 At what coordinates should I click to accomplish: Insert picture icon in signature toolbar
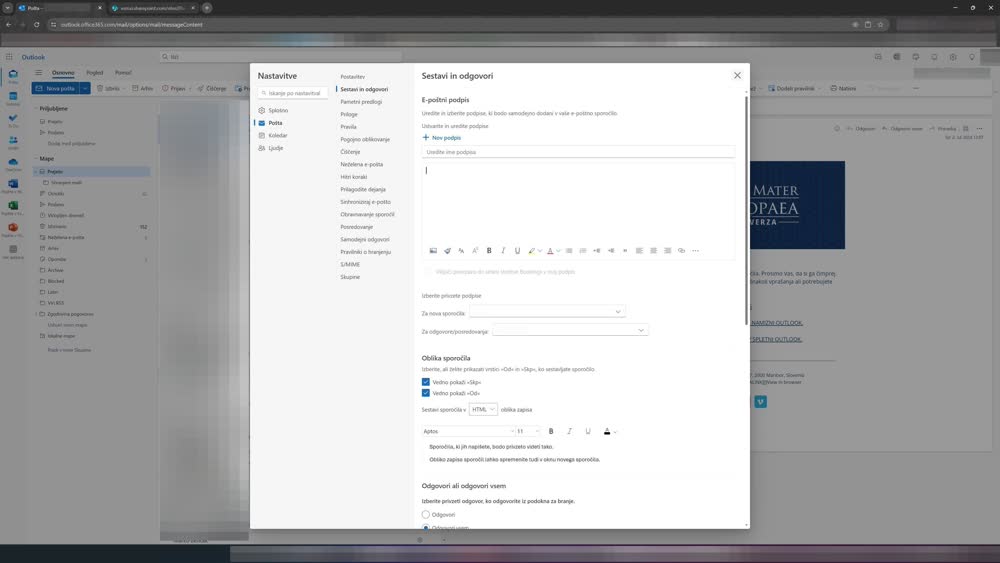coord(433,251)
